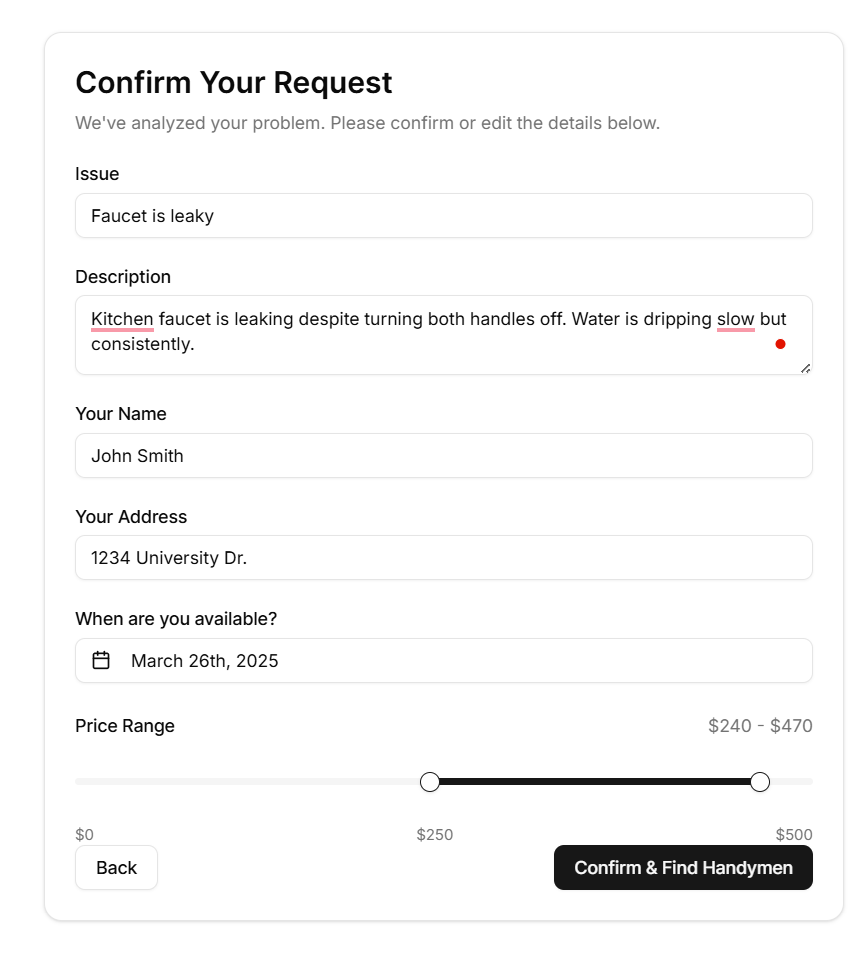This screenshot has width=861, height=956.
Task: Submit with Confirm & Find Handymen
Action: click(x=683, y=868)
